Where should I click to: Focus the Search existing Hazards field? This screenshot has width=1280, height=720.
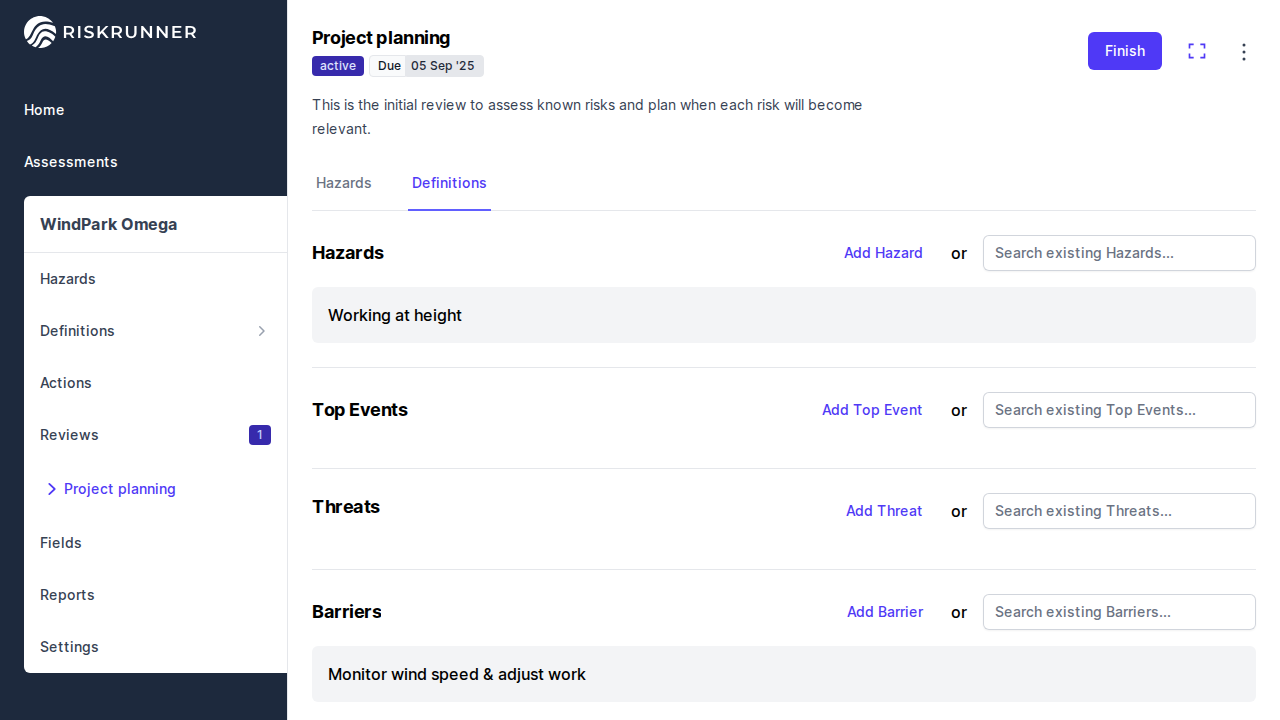pos(1119,253)
